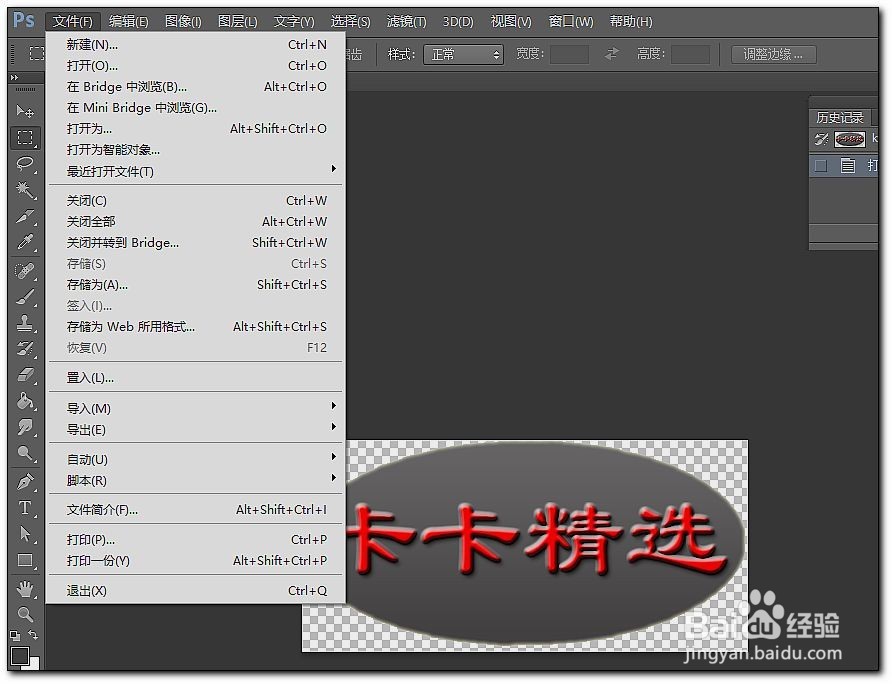Open the 文件(F) menu
This screenshot has height=684, width=892.
coord(73,22)
